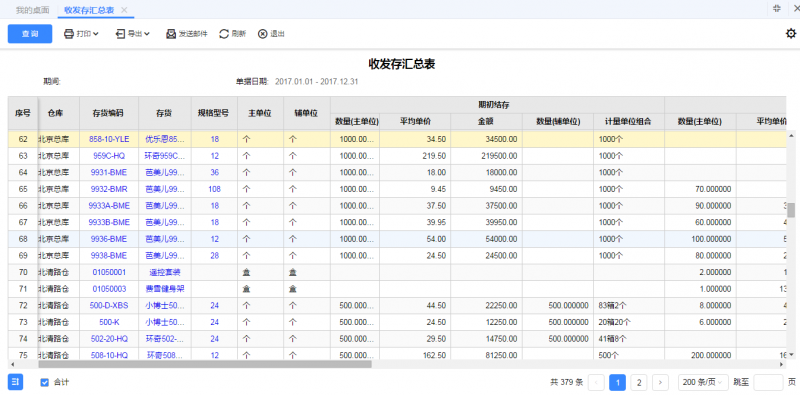This screenshot has height=395, width=800.
Task: Click the 计量单位组合 column header
Action: pos(628,121)
